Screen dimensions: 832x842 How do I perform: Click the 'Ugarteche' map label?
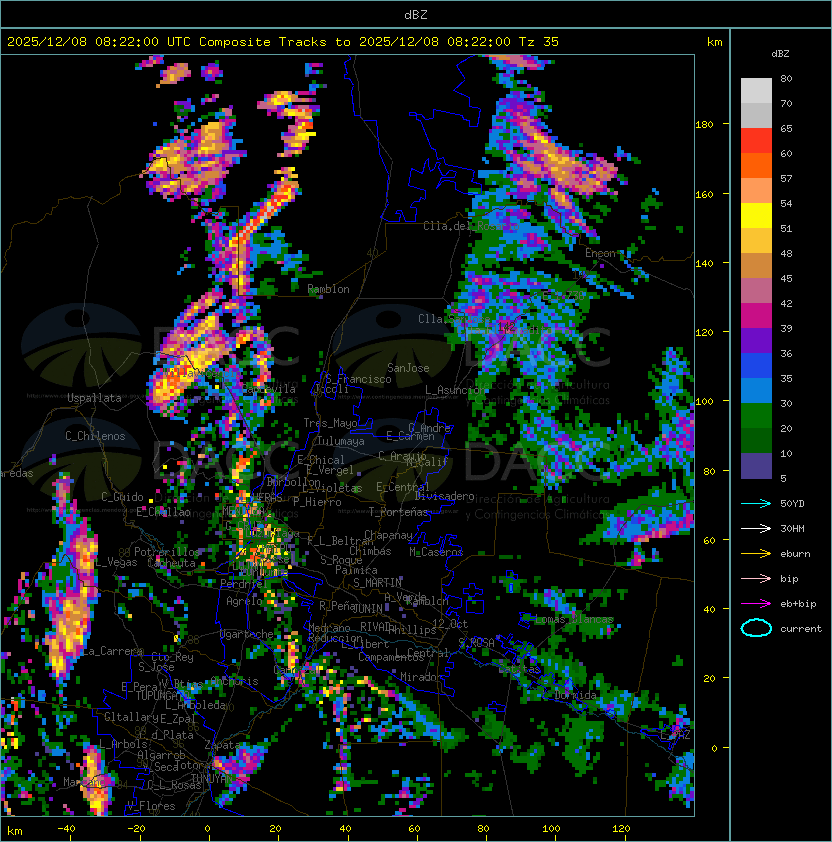tap(247, 634)
